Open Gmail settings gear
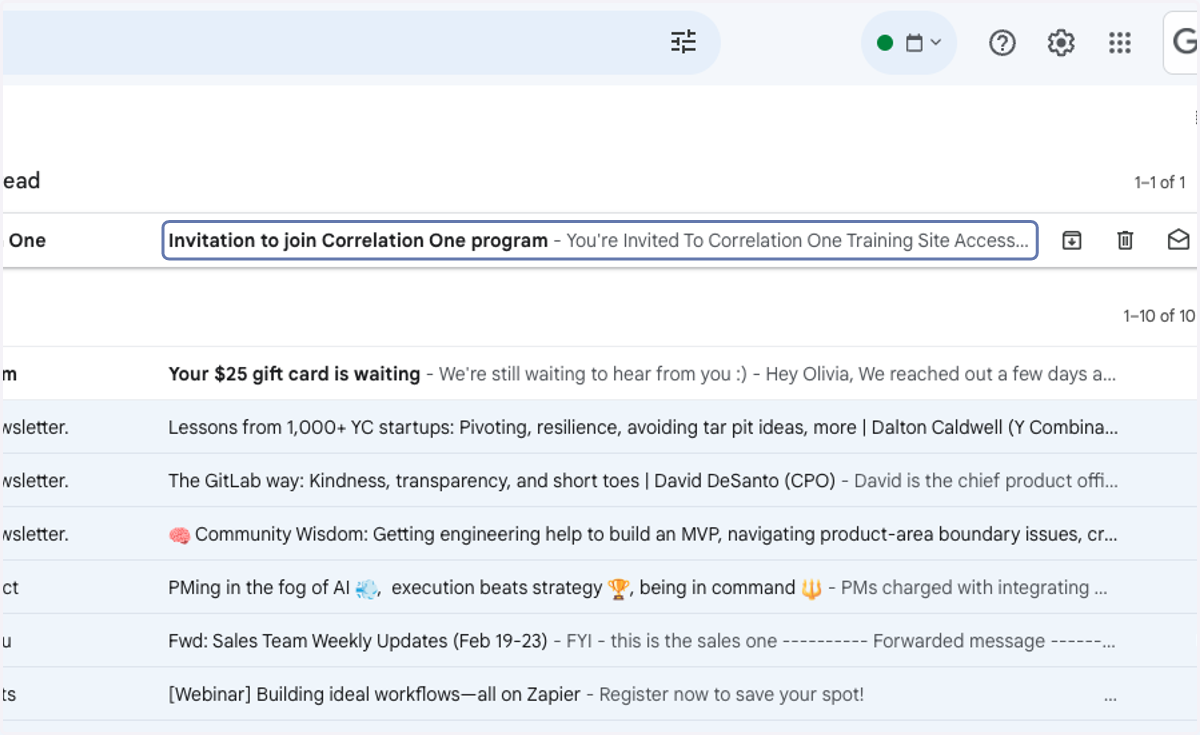 tap(1061, 43)
